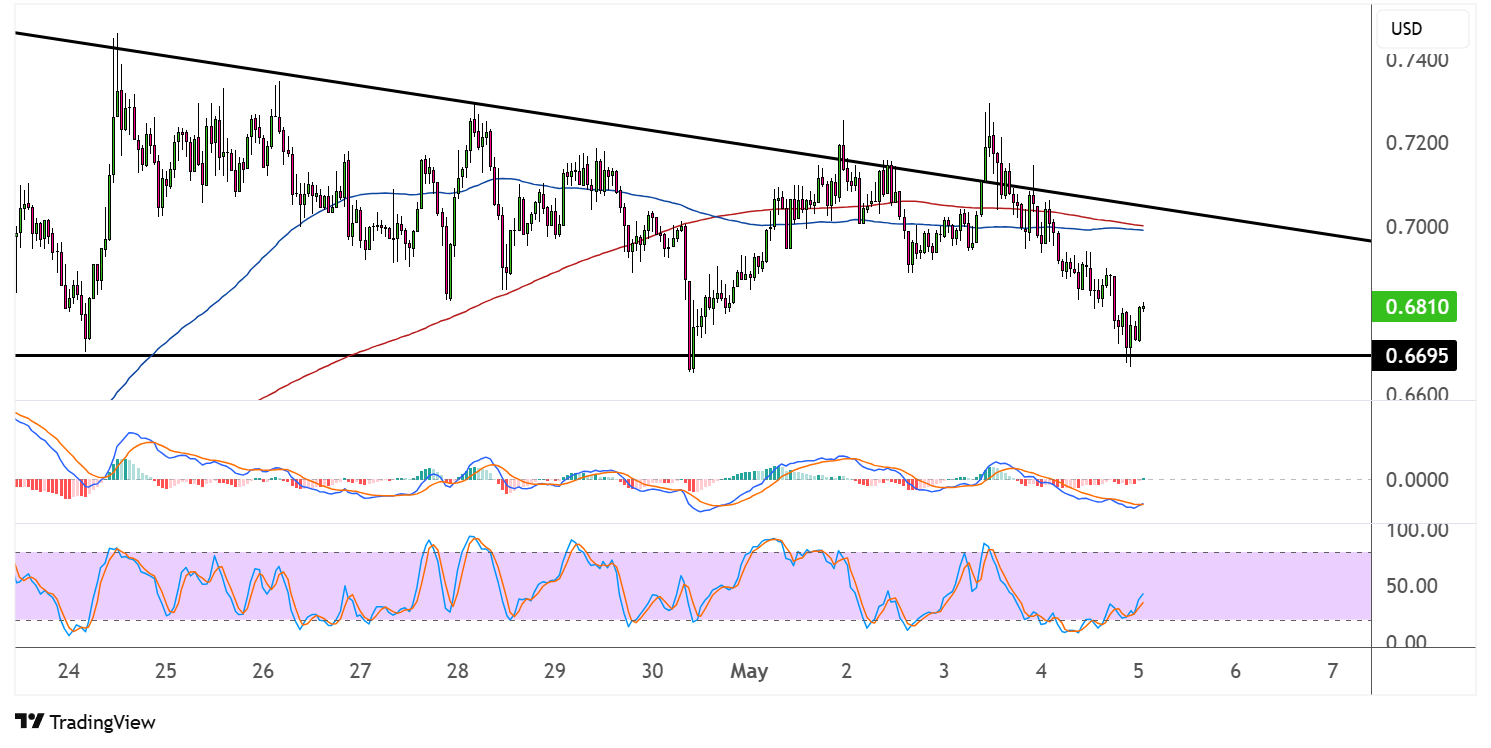The width and height of the screenshot is (1491, 748).
Task: Click date 24 on the time axis
Action: (x=69, y=672)
